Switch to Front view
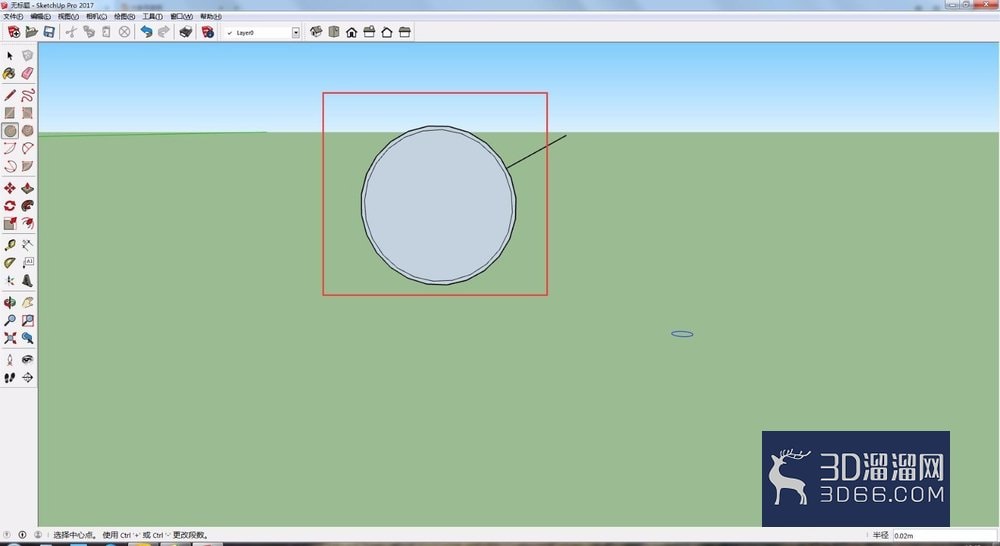This screenshot has width=1000, height=546. (x=351, y=32)
